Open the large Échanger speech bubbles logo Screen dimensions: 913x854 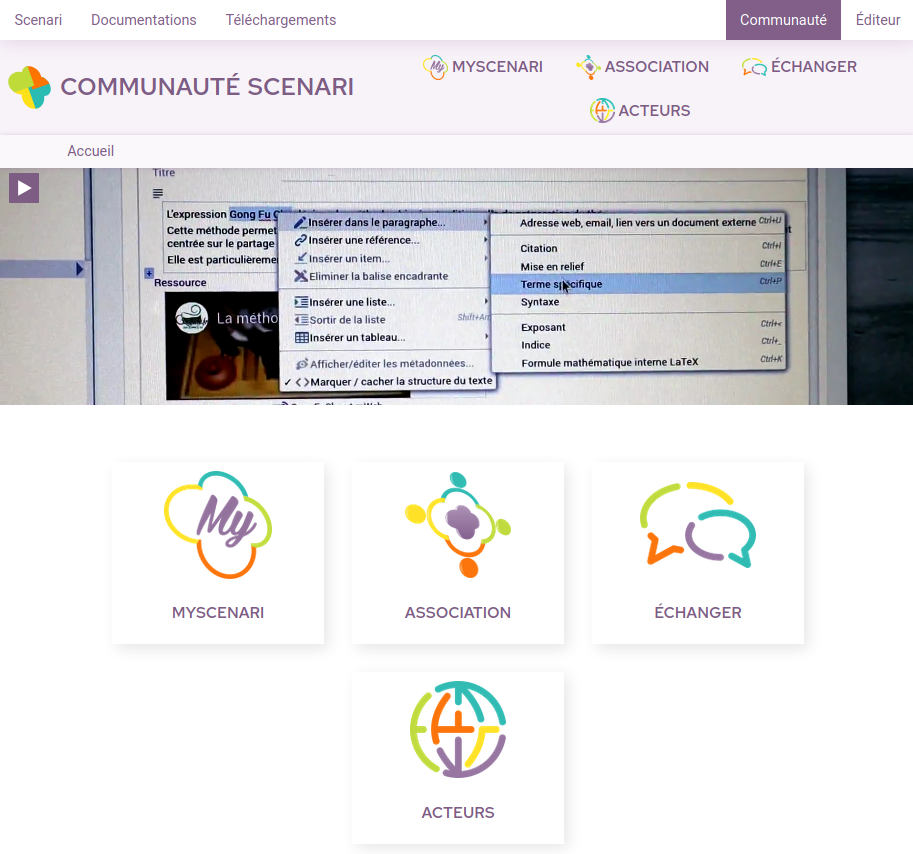[x=698, y=525]
